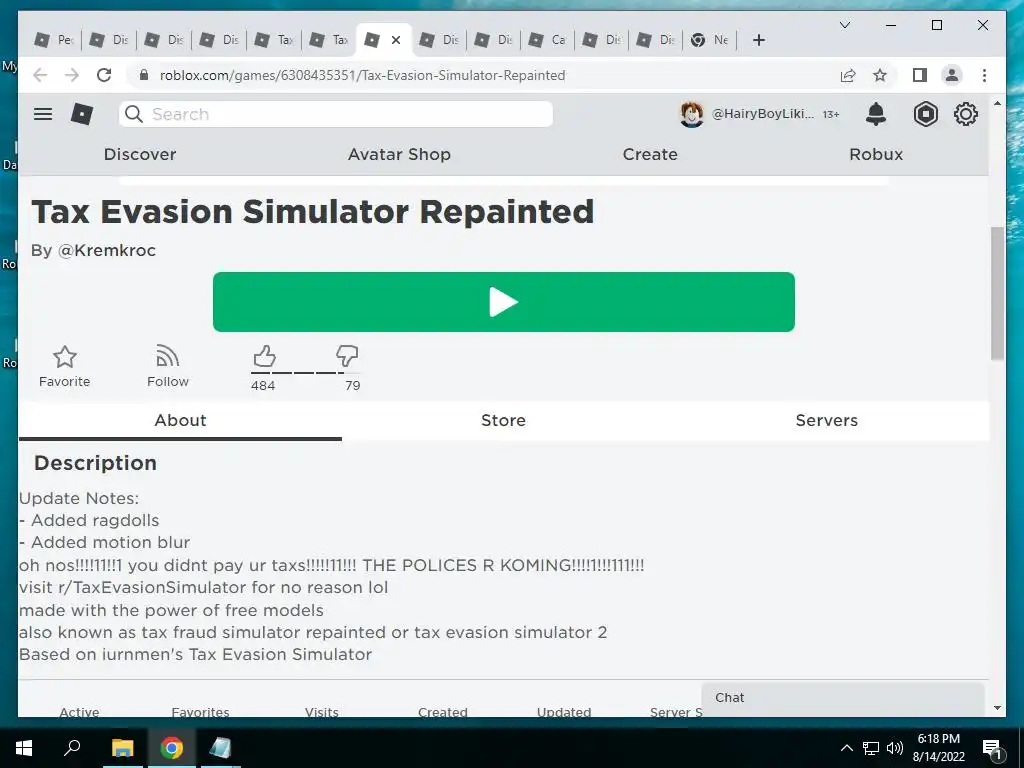Screen dimensions: 1024x768
Task: Click the scrollbar down arrow
Action: [x=997, y=708]
